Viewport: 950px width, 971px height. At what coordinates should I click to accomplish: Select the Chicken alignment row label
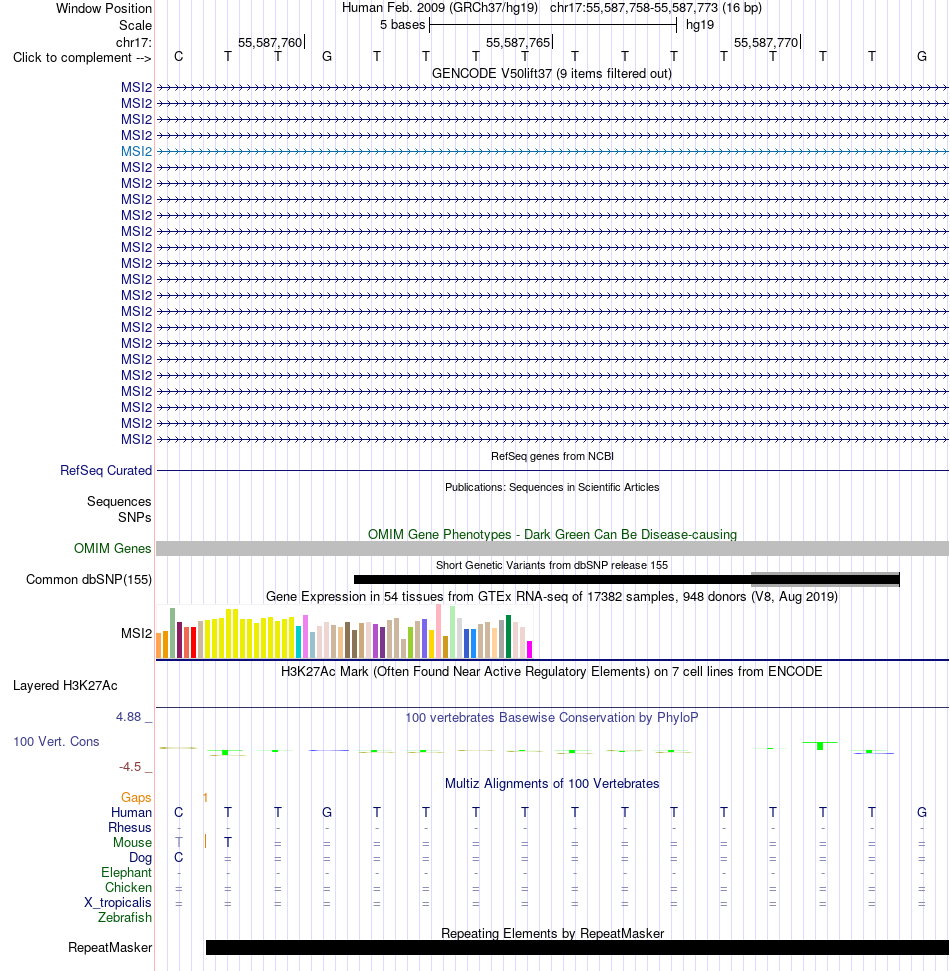point(128,887)
